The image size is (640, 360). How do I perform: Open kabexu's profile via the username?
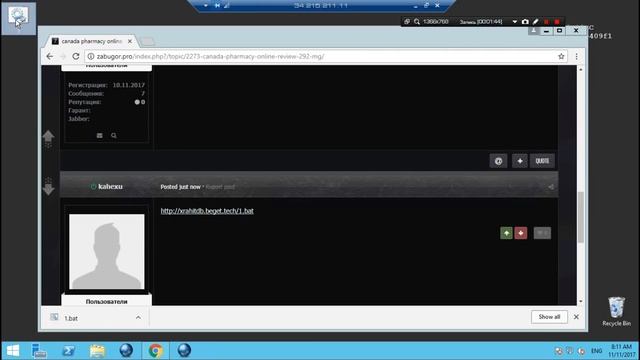click(x=110, y=187)
